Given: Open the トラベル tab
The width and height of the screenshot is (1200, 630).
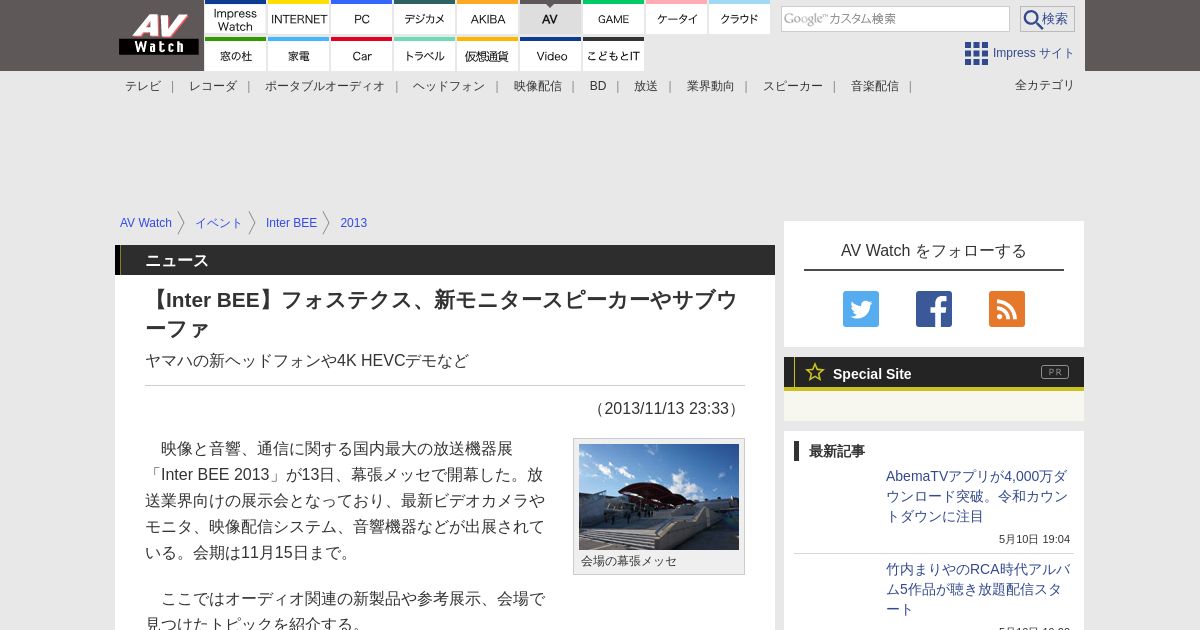Looking at the screenshot, I should (x=425, y=54).
